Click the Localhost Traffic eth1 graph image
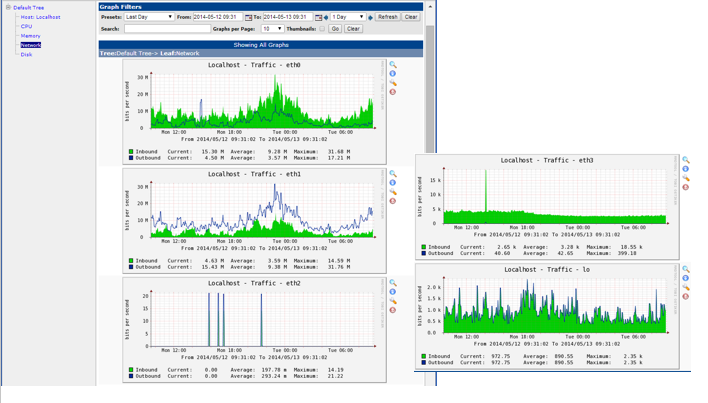708x403 pixels. click(254, 221)
